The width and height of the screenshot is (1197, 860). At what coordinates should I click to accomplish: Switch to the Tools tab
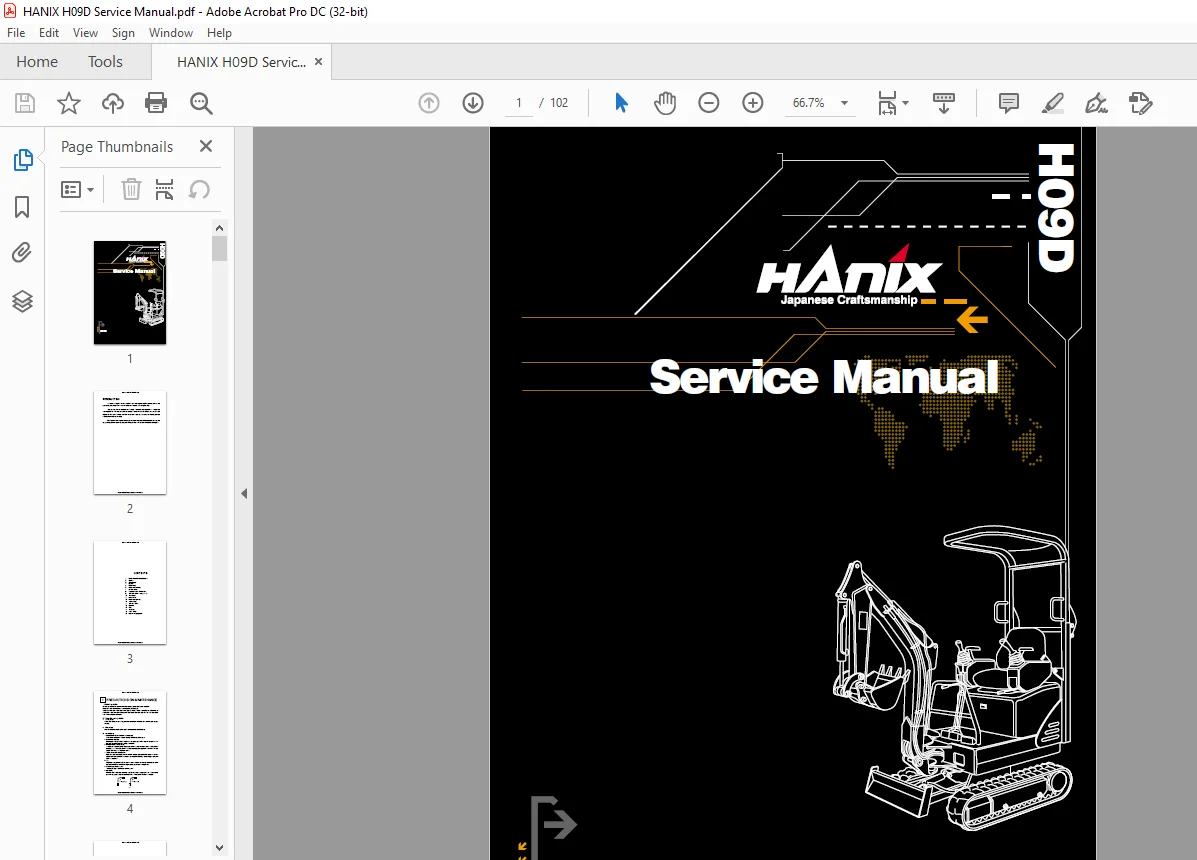tap(105, 62)
